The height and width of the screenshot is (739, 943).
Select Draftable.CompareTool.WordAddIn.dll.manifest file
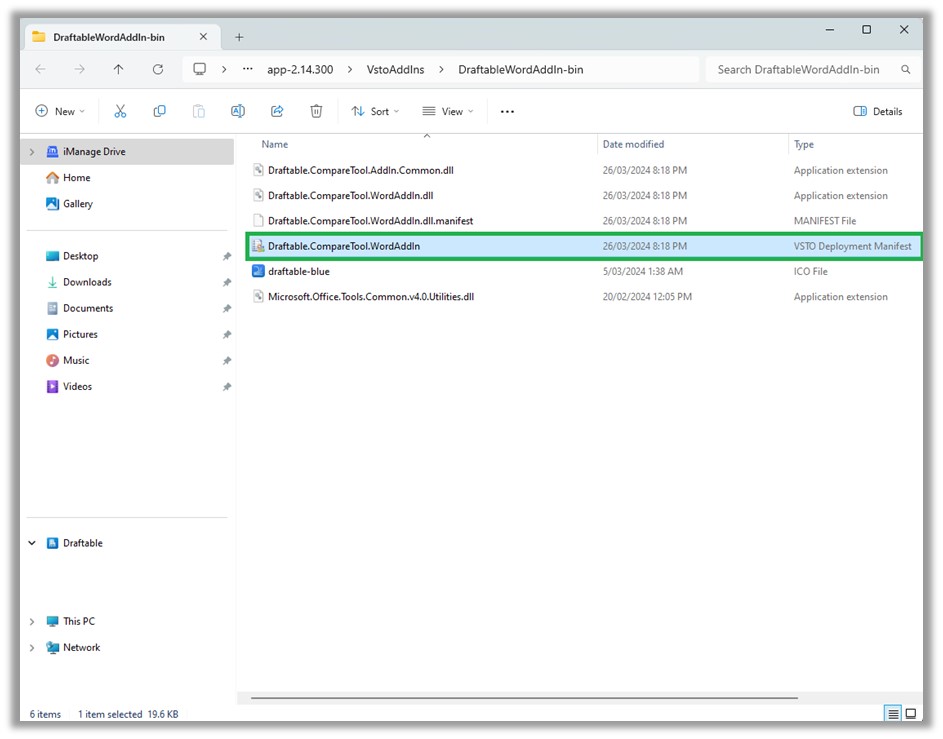coord(370,221)
